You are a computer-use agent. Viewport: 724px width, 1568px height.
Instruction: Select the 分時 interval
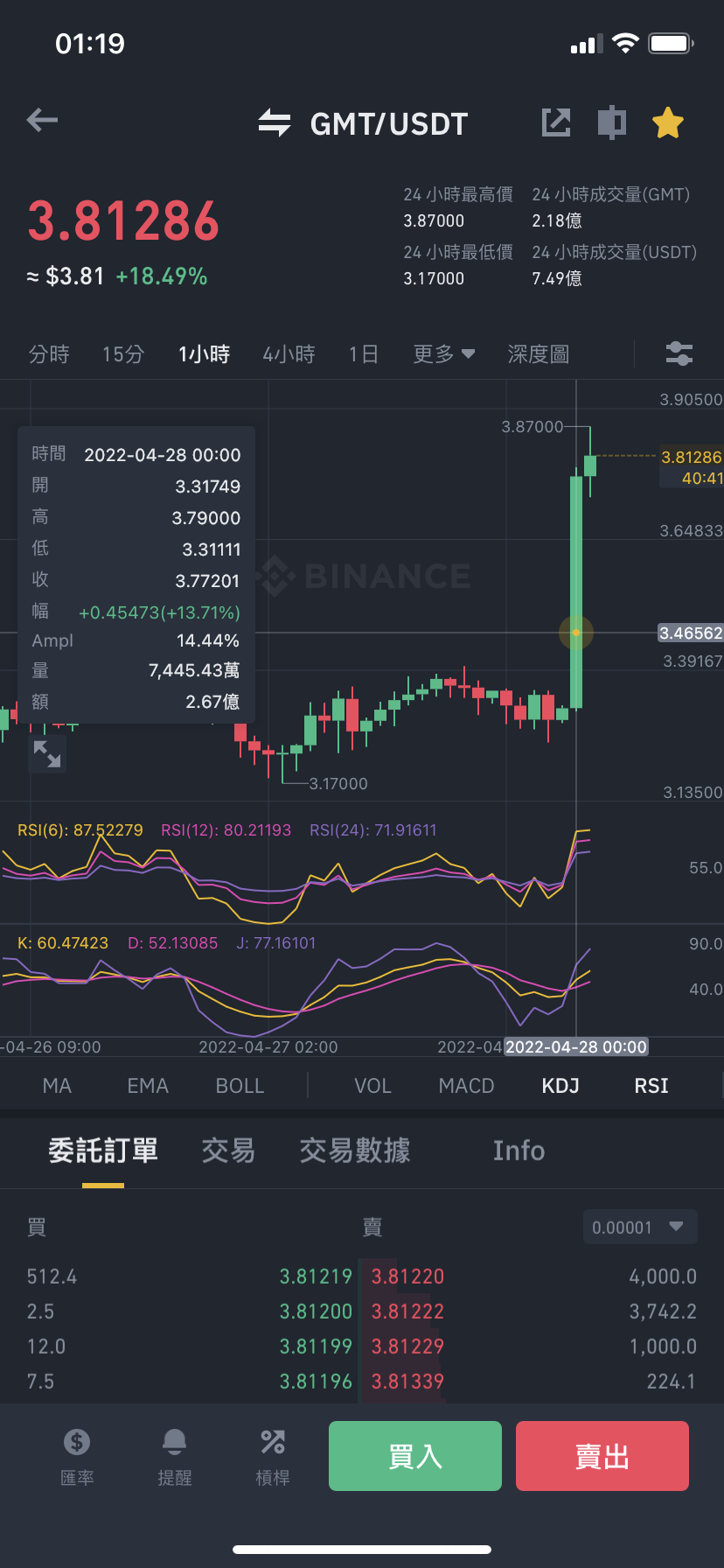49,354
